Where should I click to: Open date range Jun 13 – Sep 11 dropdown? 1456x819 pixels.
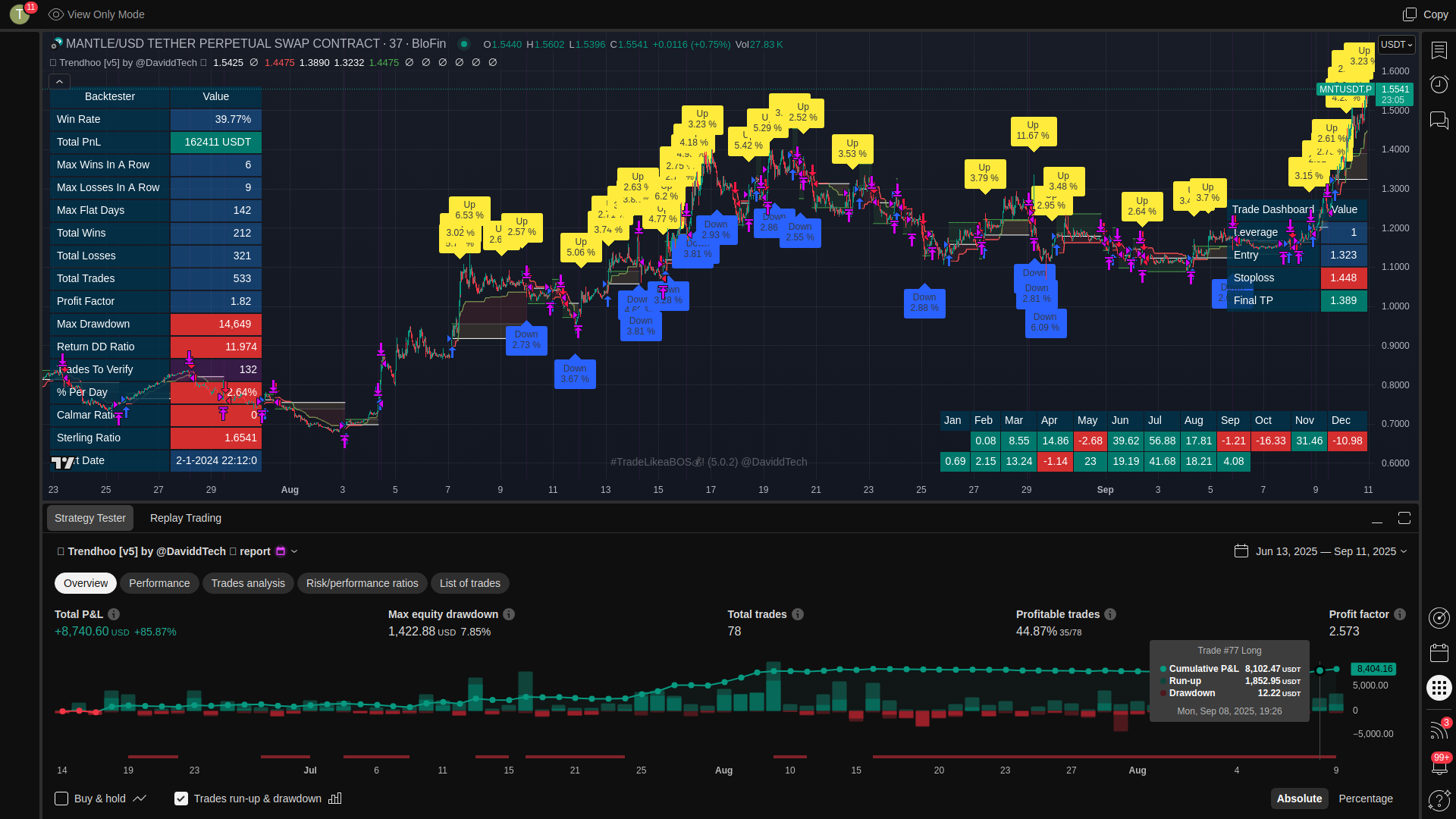[x=1331, y=551]
